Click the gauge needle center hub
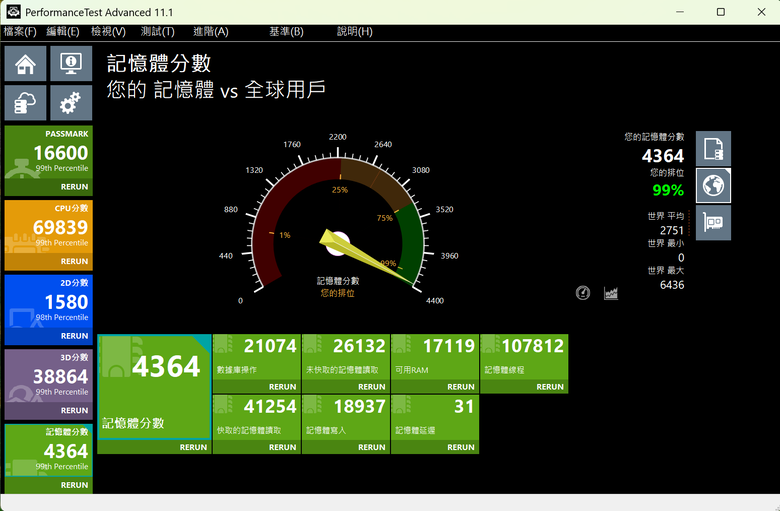 pyautogui.click(x=338, y=244)
